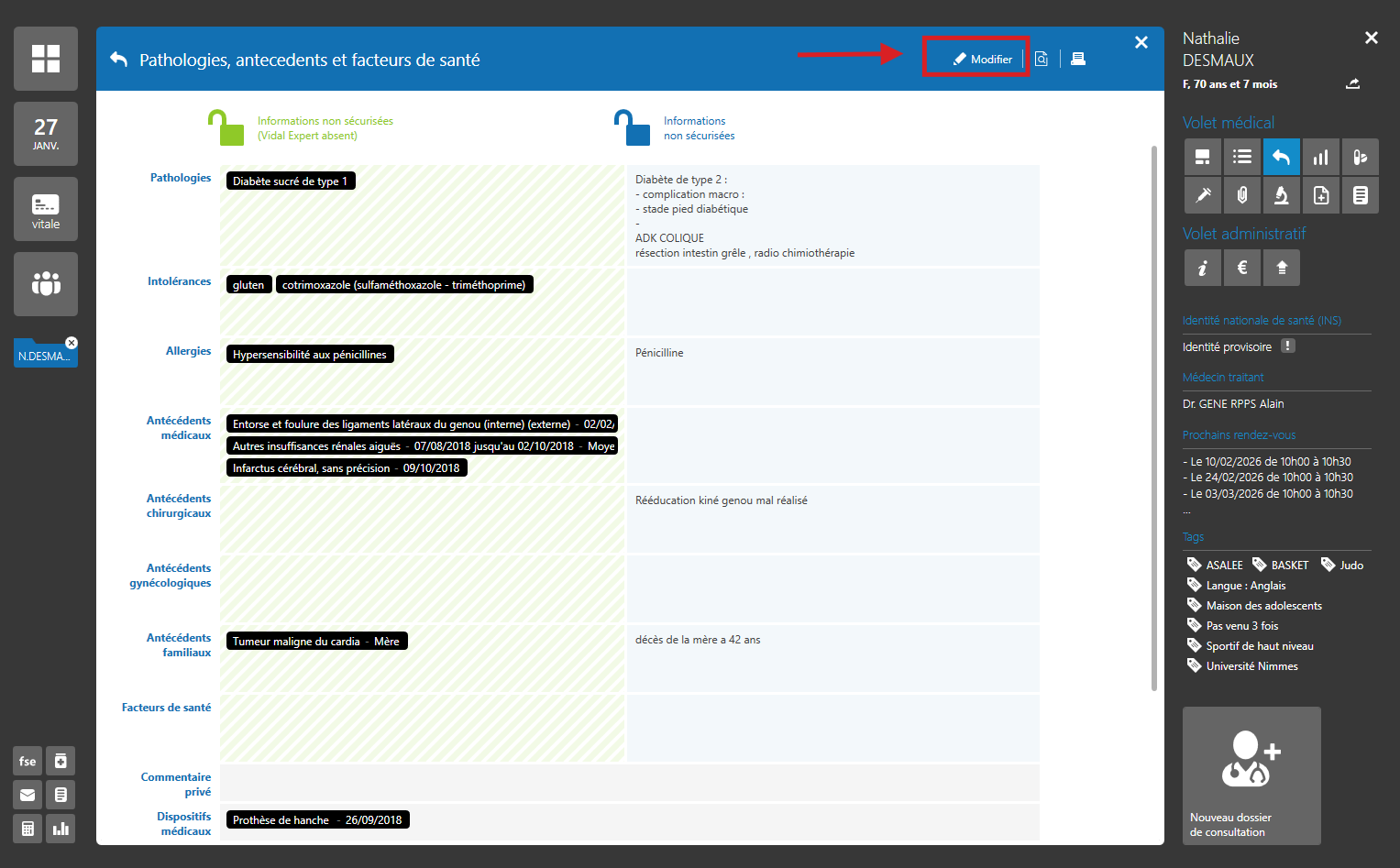This screenshot has width=1400, height=868.
Task: Expand the ellipsis under upcoming appointments
Action: (1186, 510)
